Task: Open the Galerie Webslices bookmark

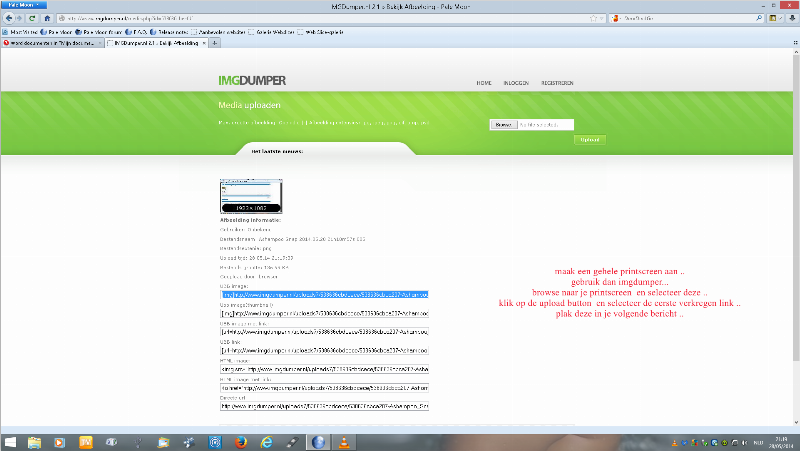Action: point(271,32)
